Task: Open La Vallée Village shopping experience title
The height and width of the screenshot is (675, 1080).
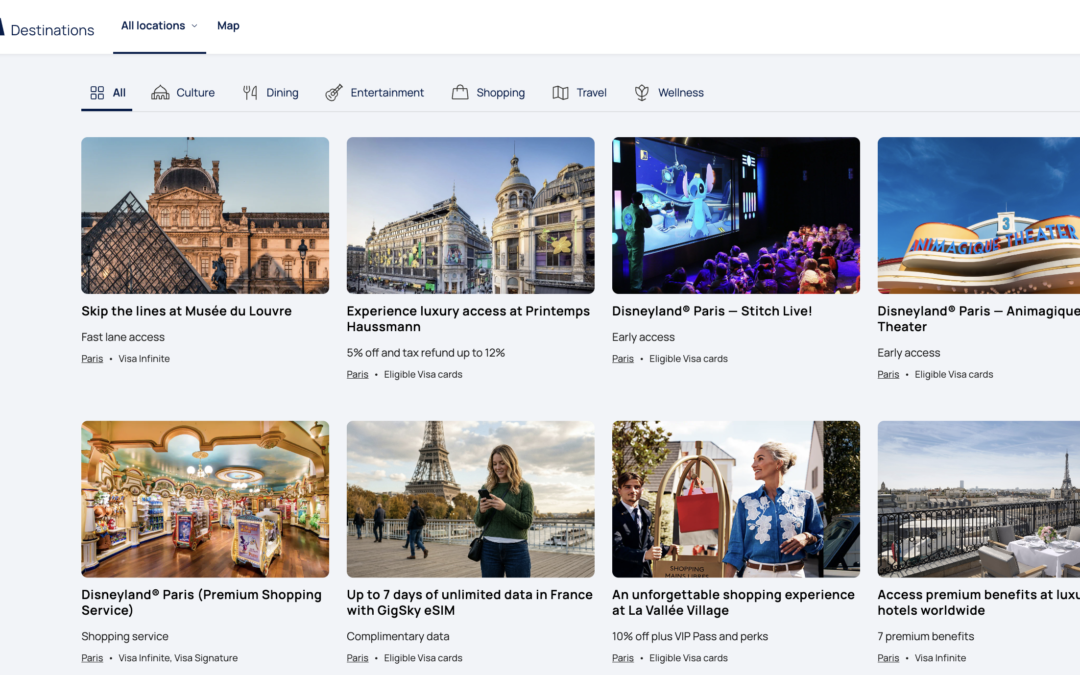Action: pyautogui.click(x=734, y=603)
